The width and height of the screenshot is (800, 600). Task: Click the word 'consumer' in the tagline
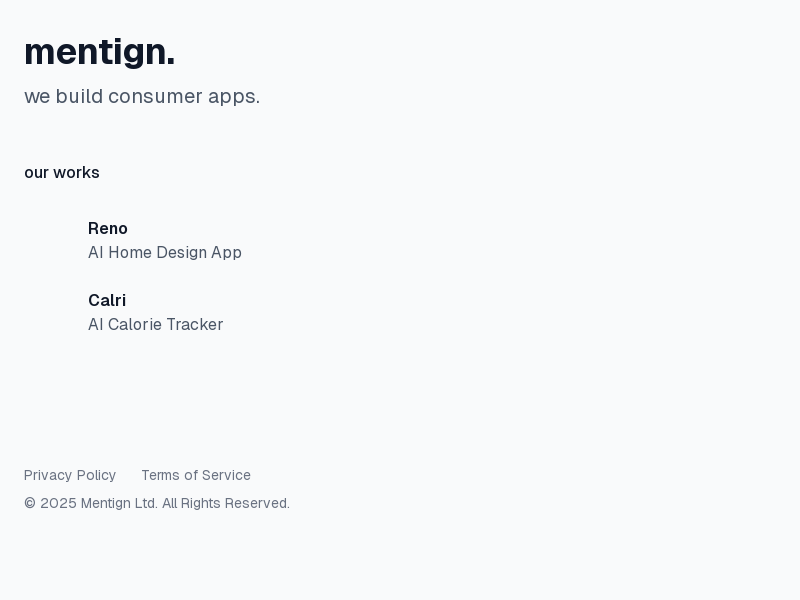154,96
